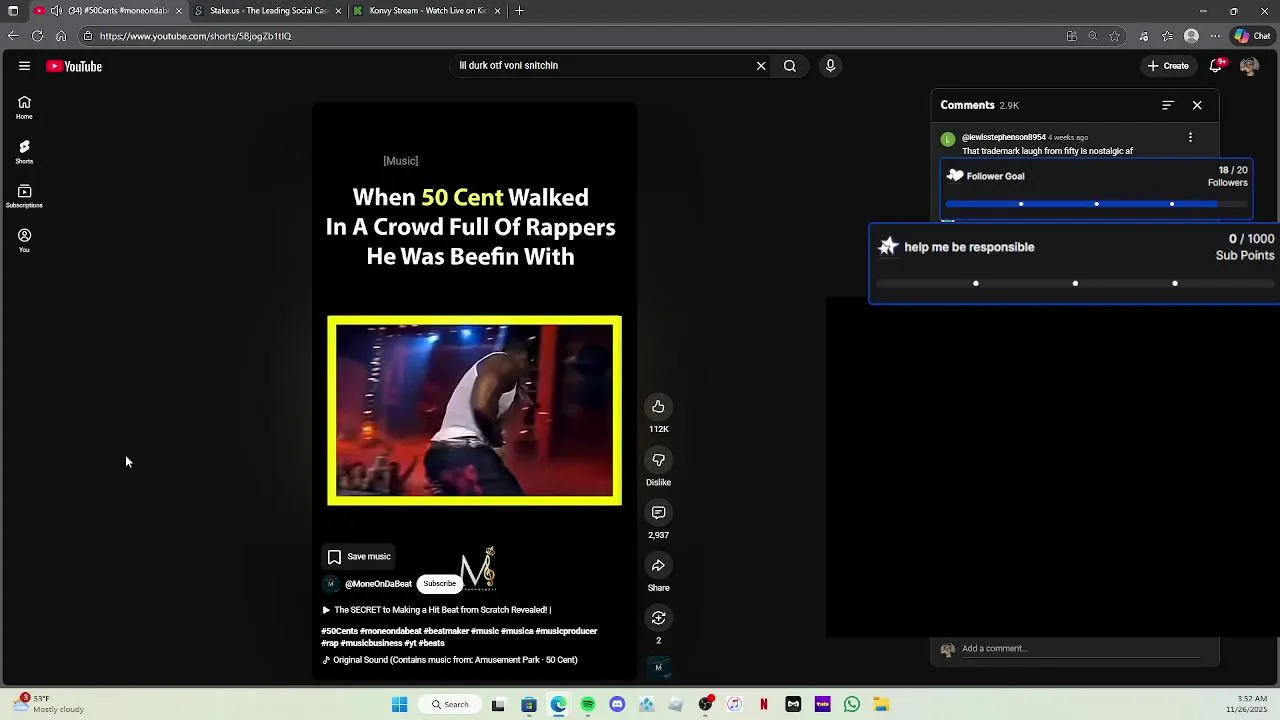Open the tab actions menu icon
1280x720 pixels.
coord(12,11)
